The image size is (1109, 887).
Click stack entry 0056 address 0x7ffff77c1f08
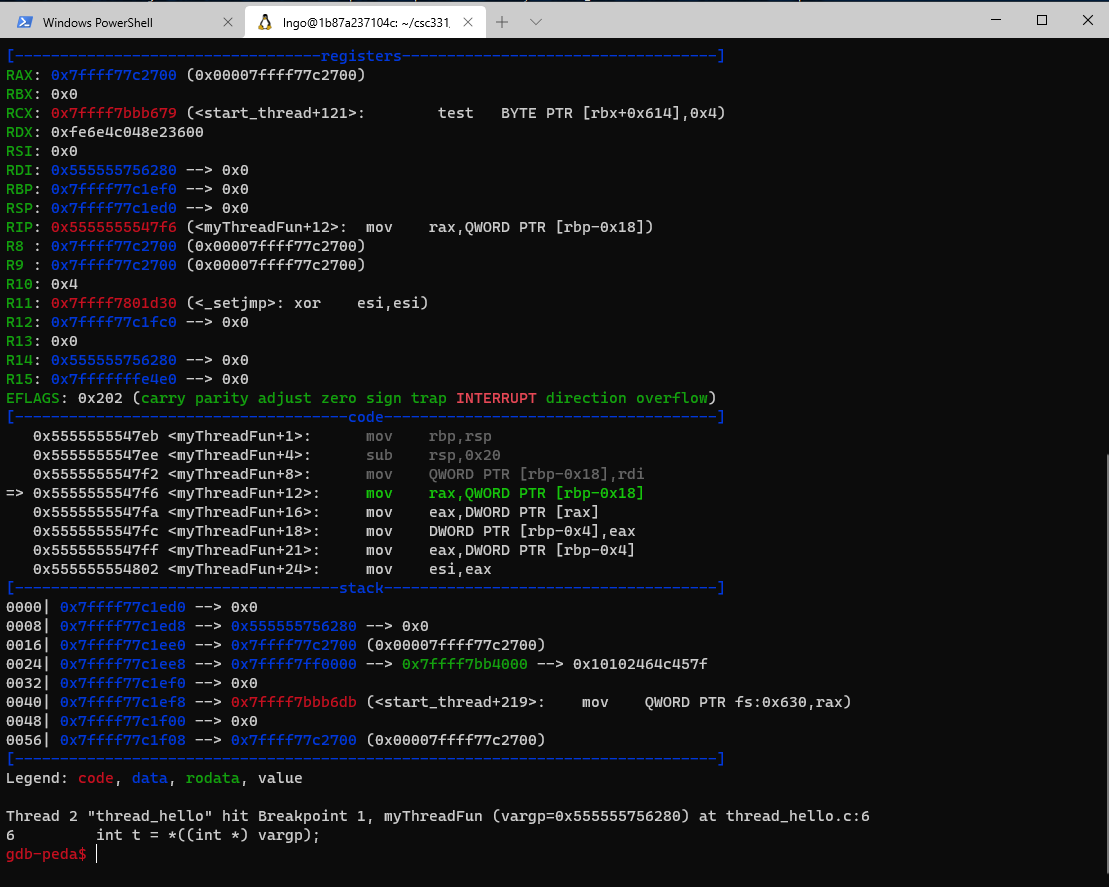(x=122, y=741)
